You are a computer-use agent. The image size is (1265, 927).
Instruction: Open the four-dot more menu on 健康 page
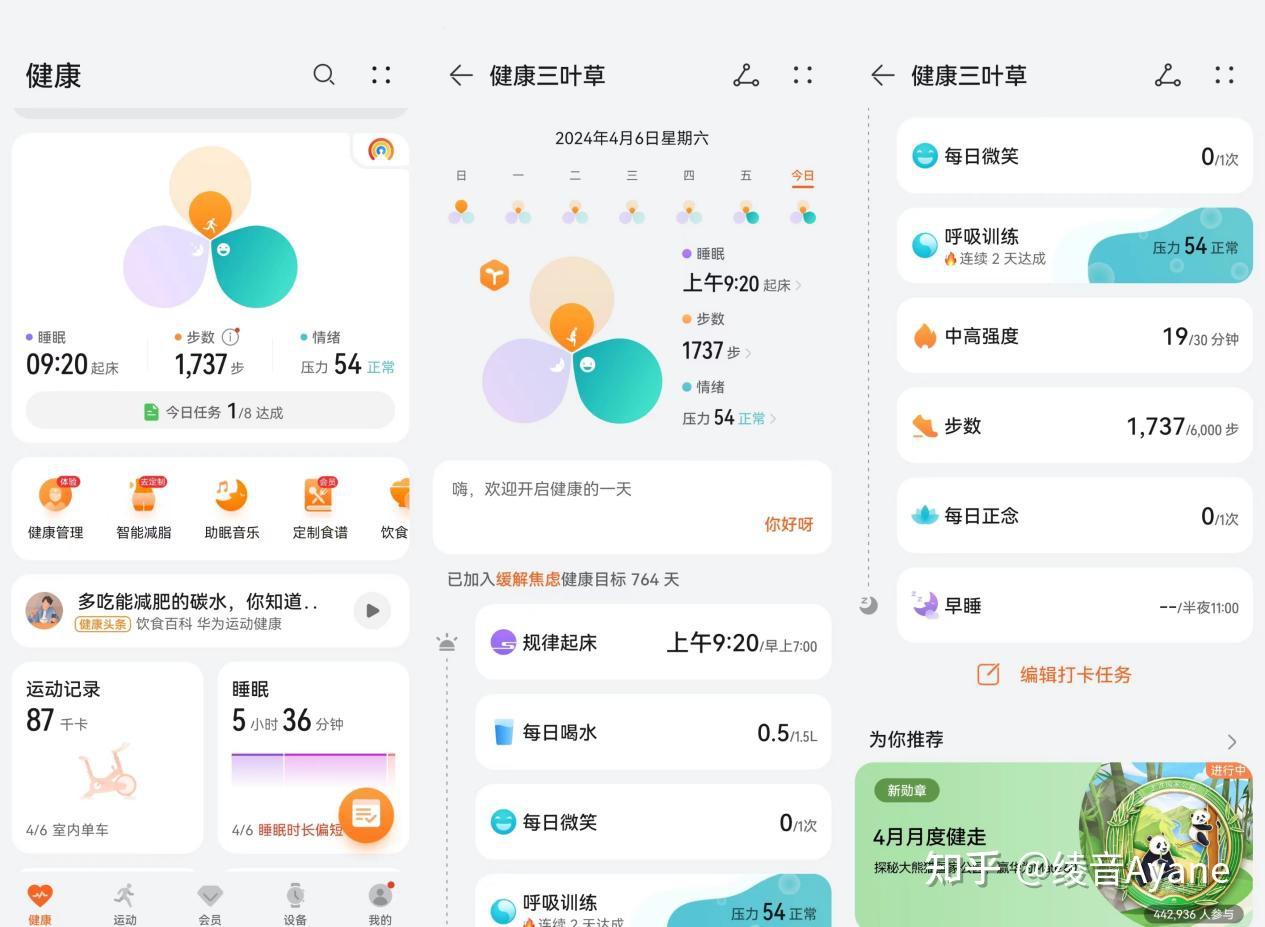coord(380,75)
